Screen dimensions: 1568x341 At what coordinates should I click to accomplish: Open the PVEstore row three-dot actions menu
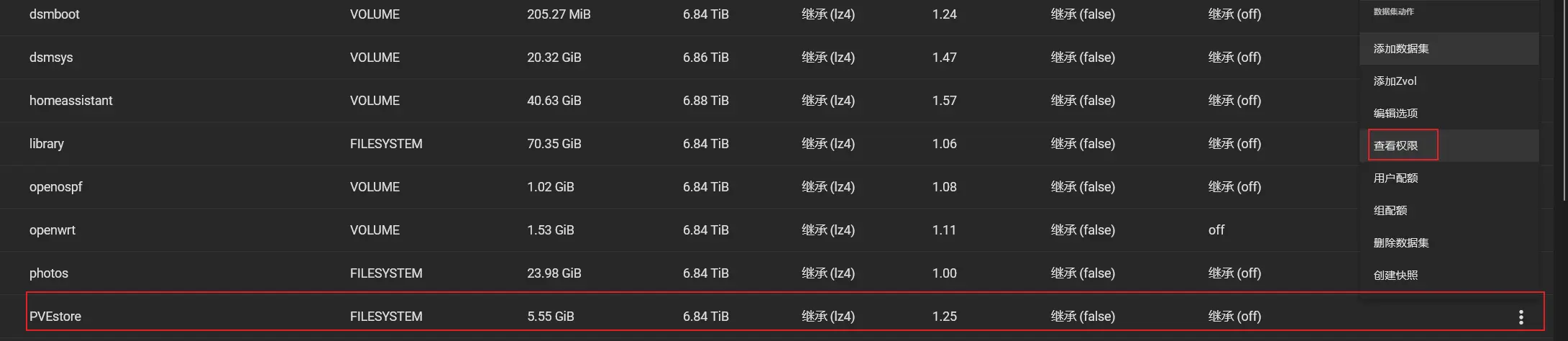(x=1521, y=317)
